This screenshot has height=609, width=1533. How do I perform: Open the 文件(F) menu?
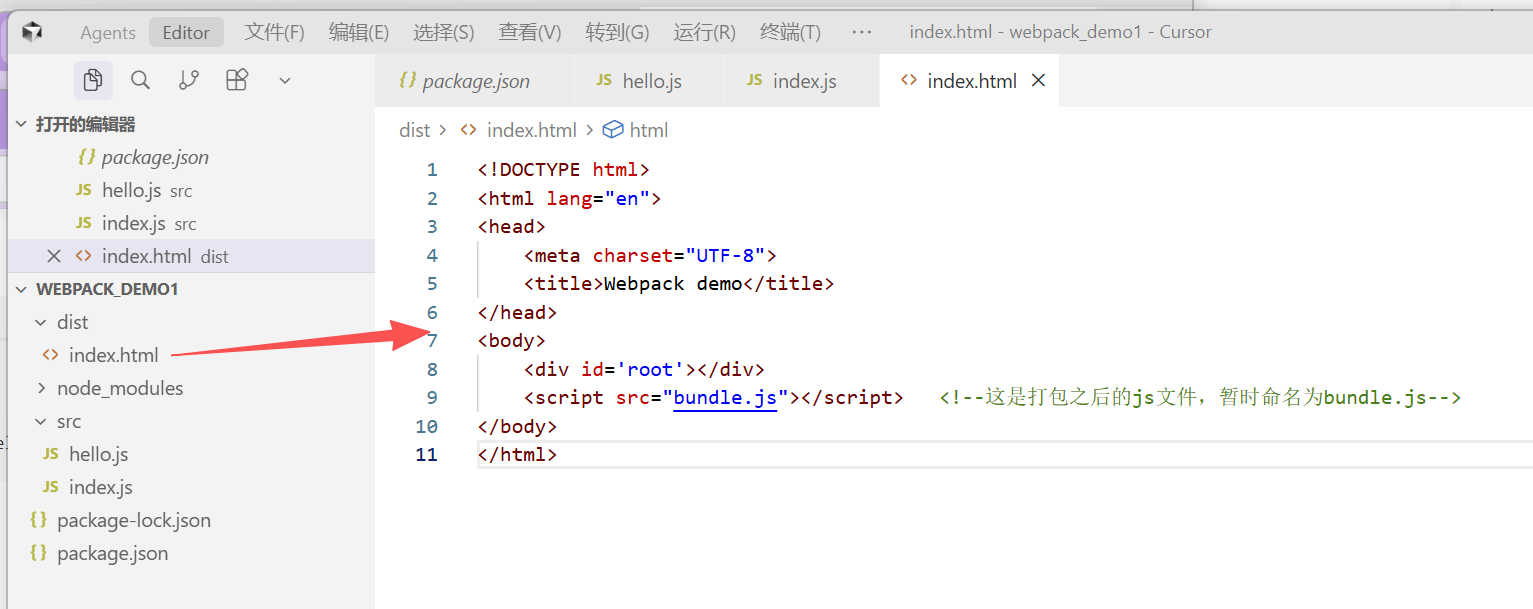click(274, 32)
